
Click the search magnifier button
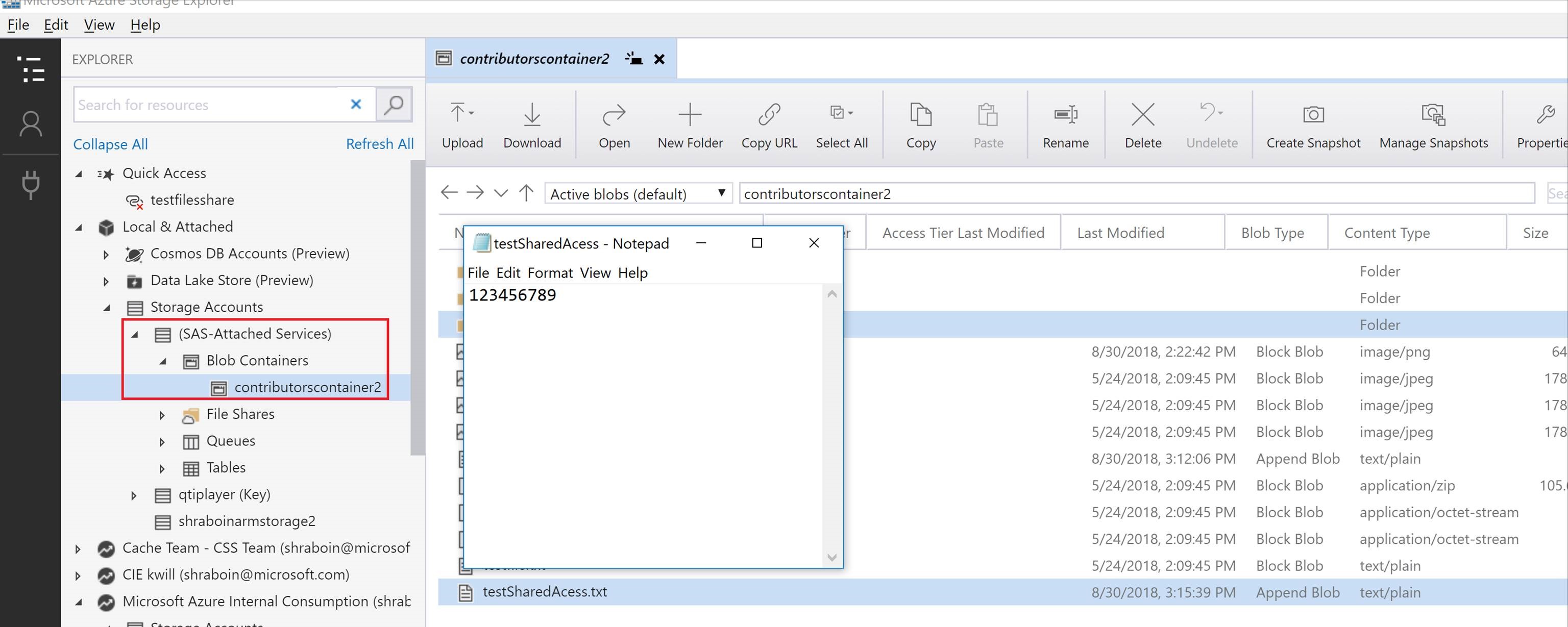pos(394,105)
